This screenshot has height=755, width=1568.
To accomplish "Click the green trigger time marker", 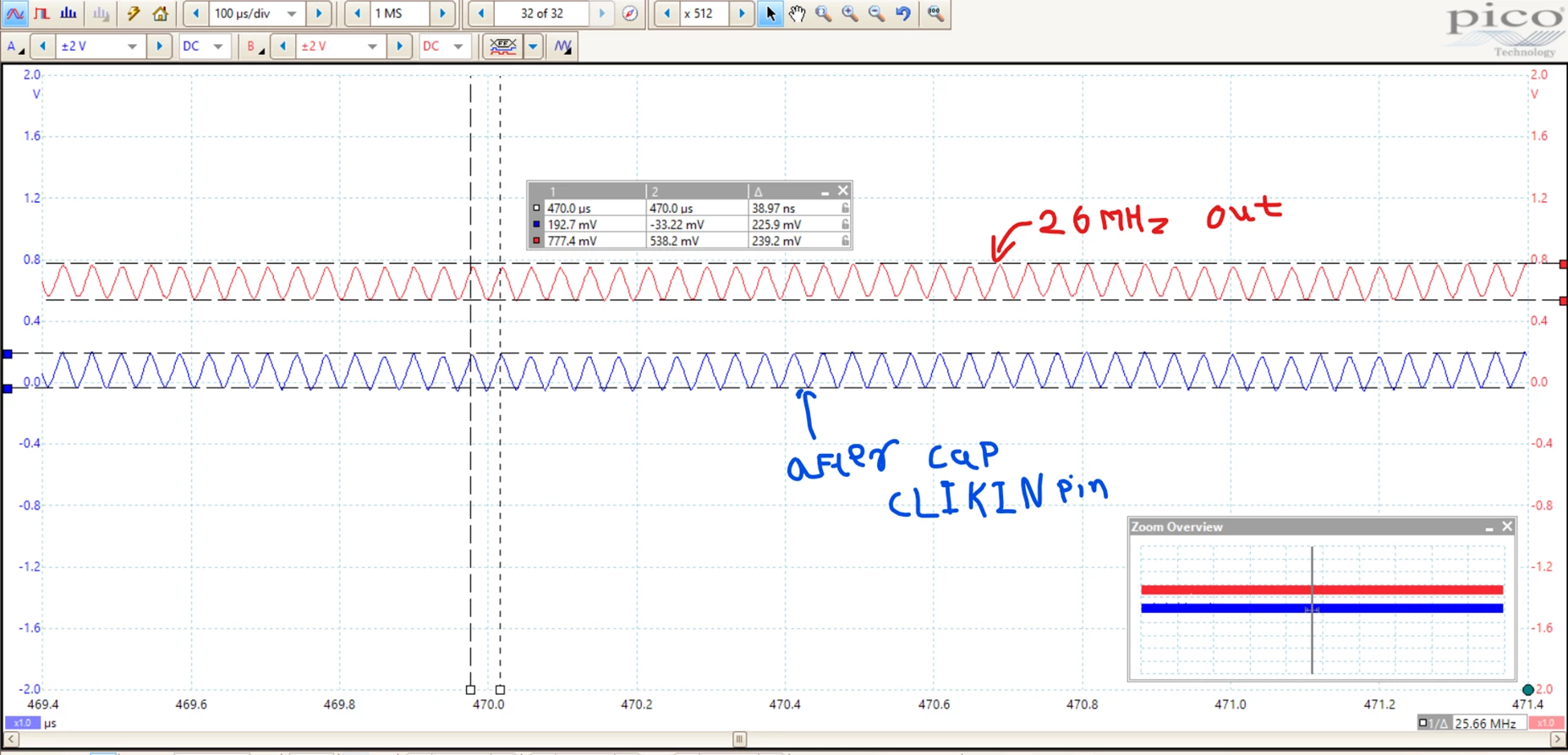I will (1528, 690).
